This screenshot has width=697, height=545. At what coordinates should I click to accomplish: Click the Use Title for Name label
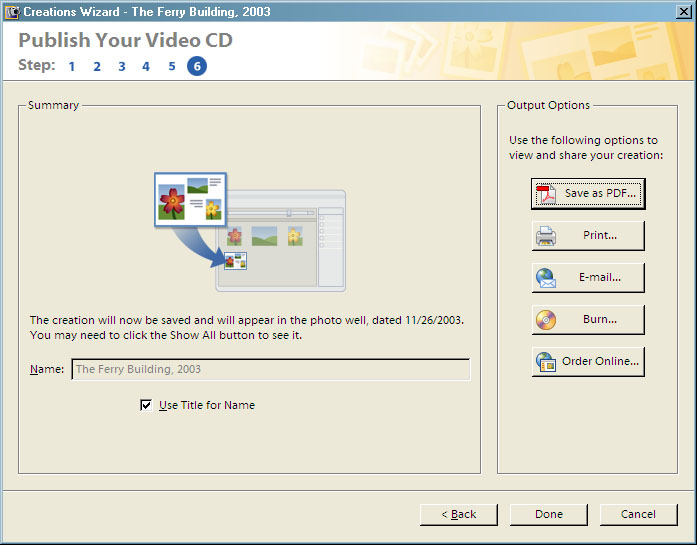(207, 405)
